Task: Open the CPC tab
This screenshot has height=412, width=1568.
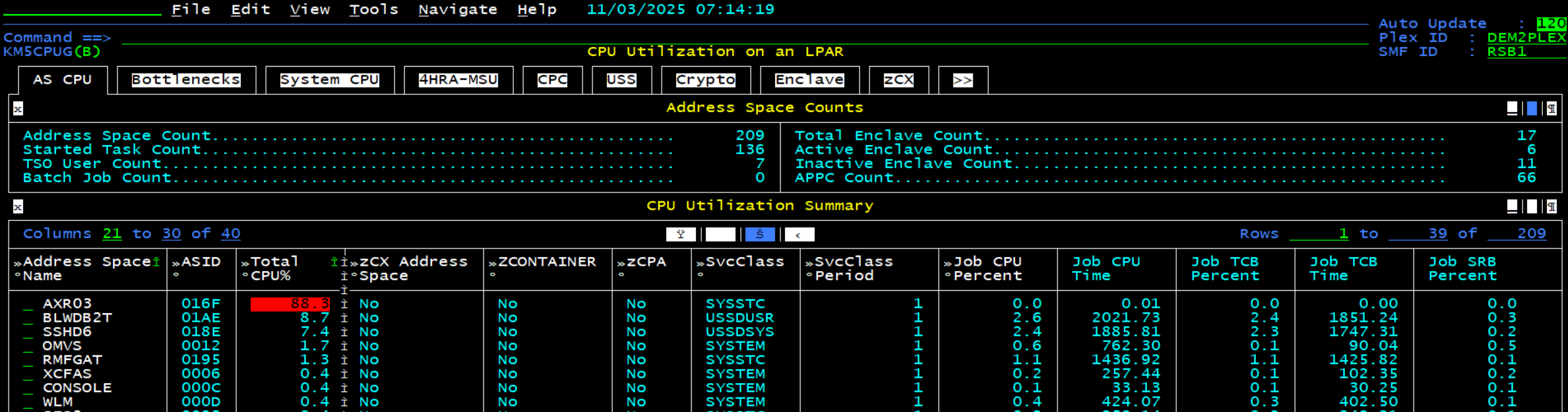Action: pyautogui.click(x=552, y=80)
